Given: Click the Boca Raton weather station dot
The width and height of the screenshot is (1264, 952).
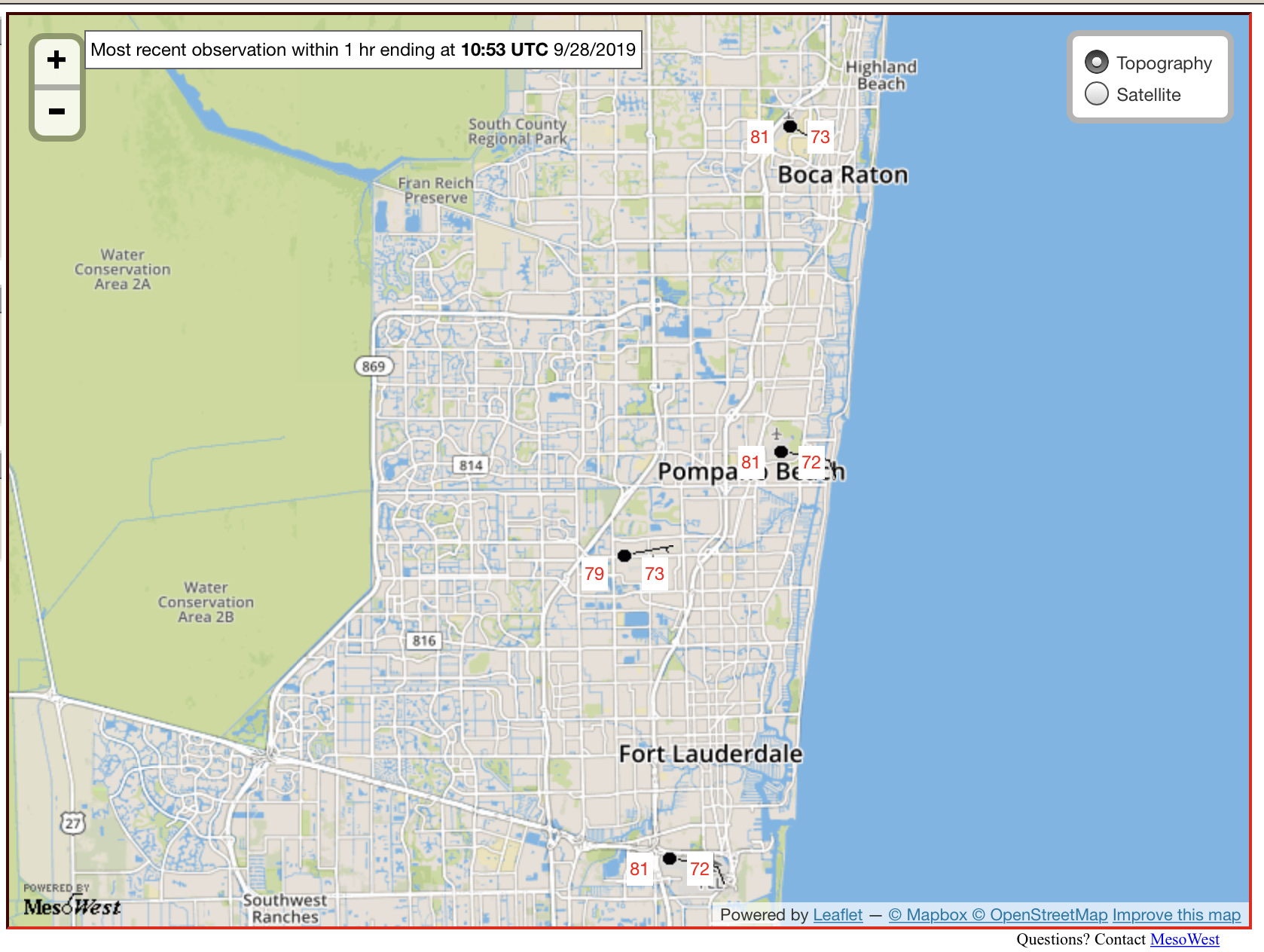Looking at the screenshot, I should [789, 127].
